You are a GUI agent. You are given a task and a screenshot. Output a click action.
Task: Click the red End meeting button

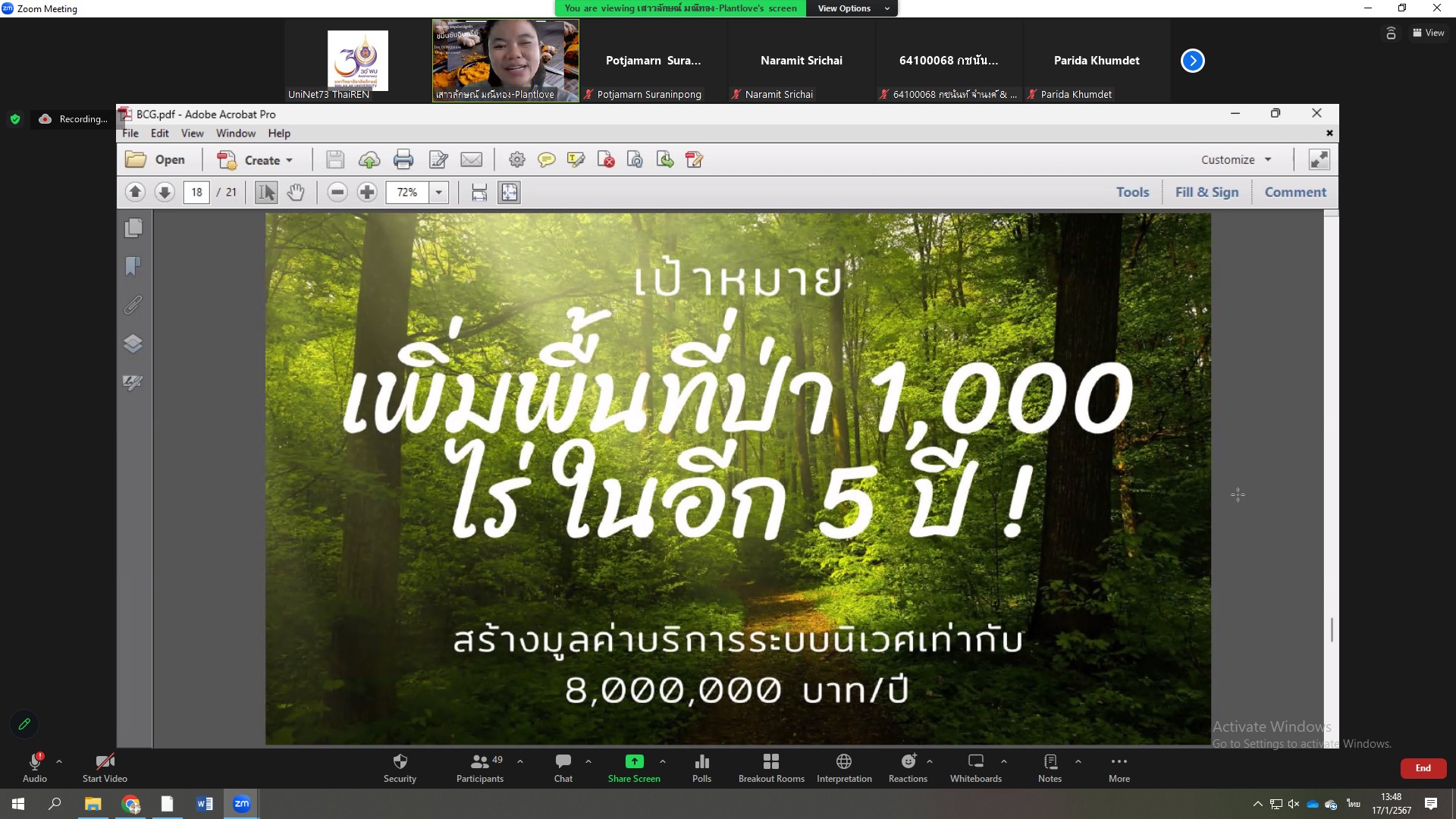(x=1423, y=768)
